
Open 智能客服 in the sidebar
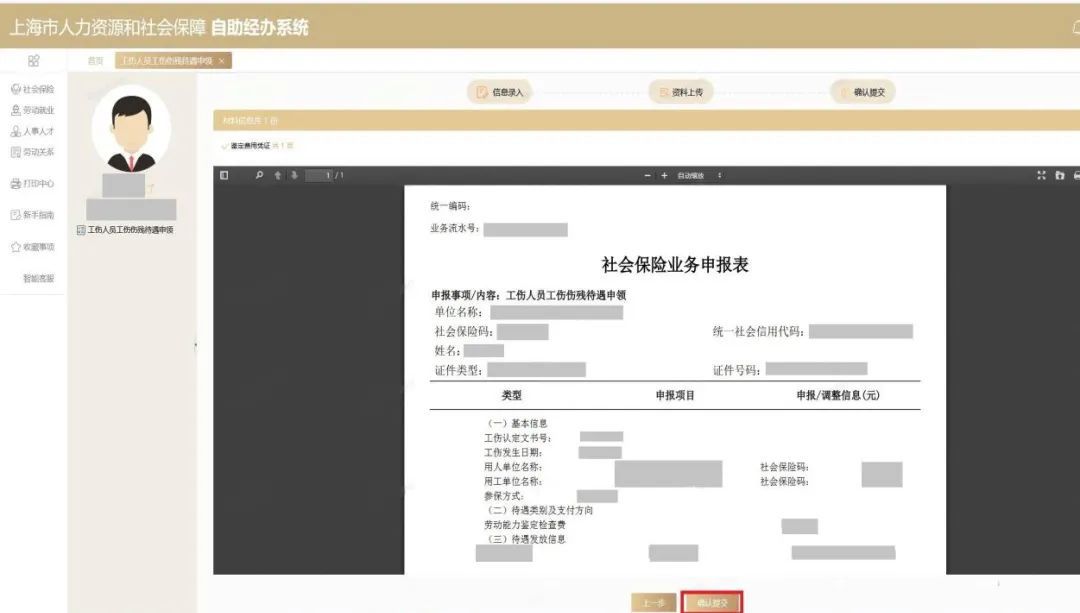pos(39,278)
